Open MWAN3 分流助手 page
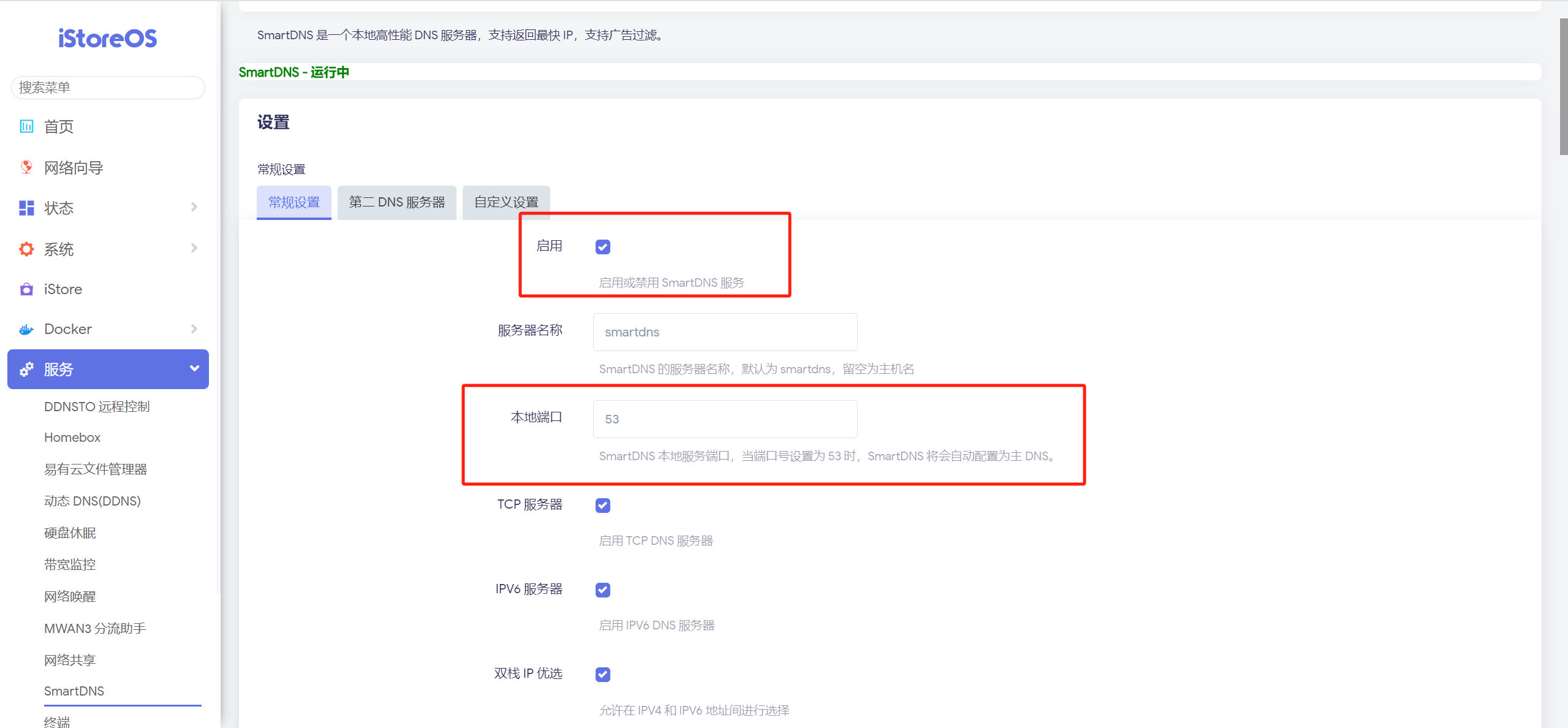1568x728 pixels. 95,629
